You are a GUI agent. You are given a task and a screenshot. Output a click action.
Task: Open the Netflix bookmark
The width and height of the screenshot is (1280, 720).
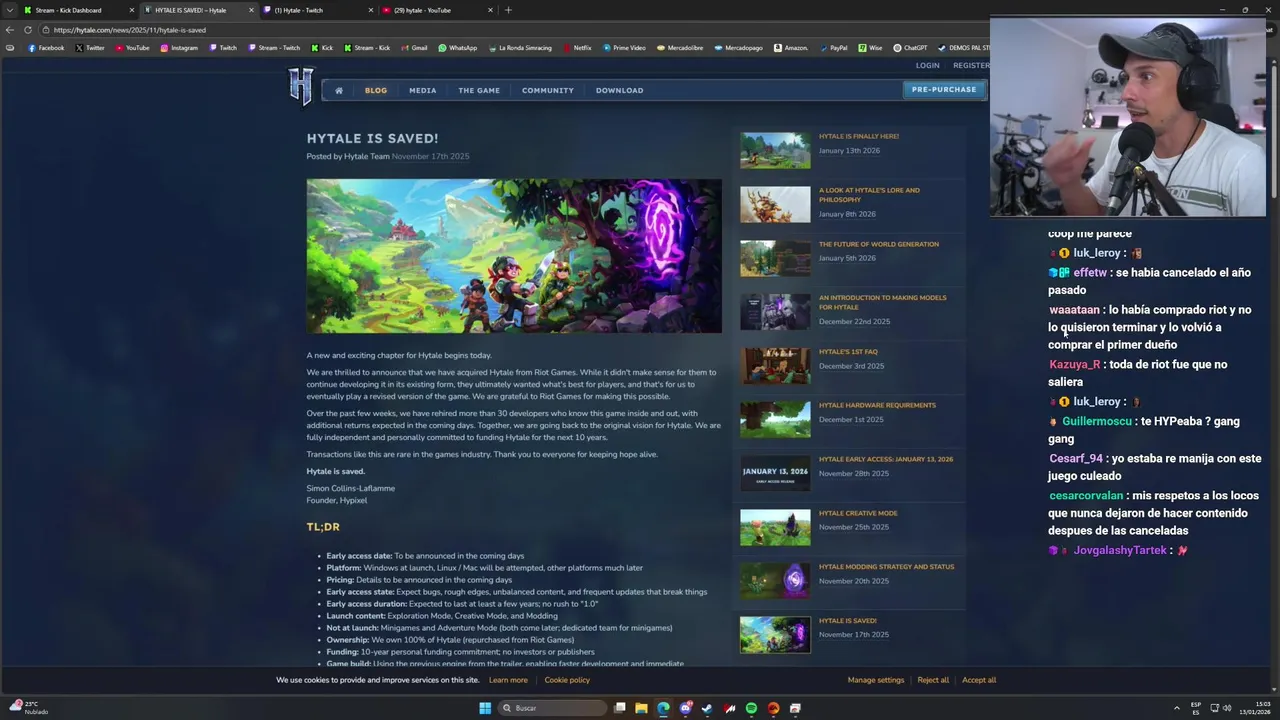point(577,48)
